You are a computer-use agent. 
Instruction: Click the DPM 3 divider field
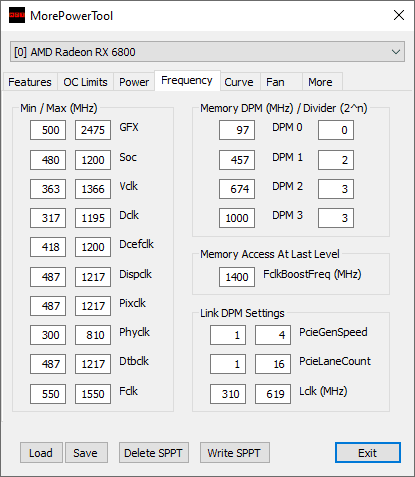(x=336, y=218)
